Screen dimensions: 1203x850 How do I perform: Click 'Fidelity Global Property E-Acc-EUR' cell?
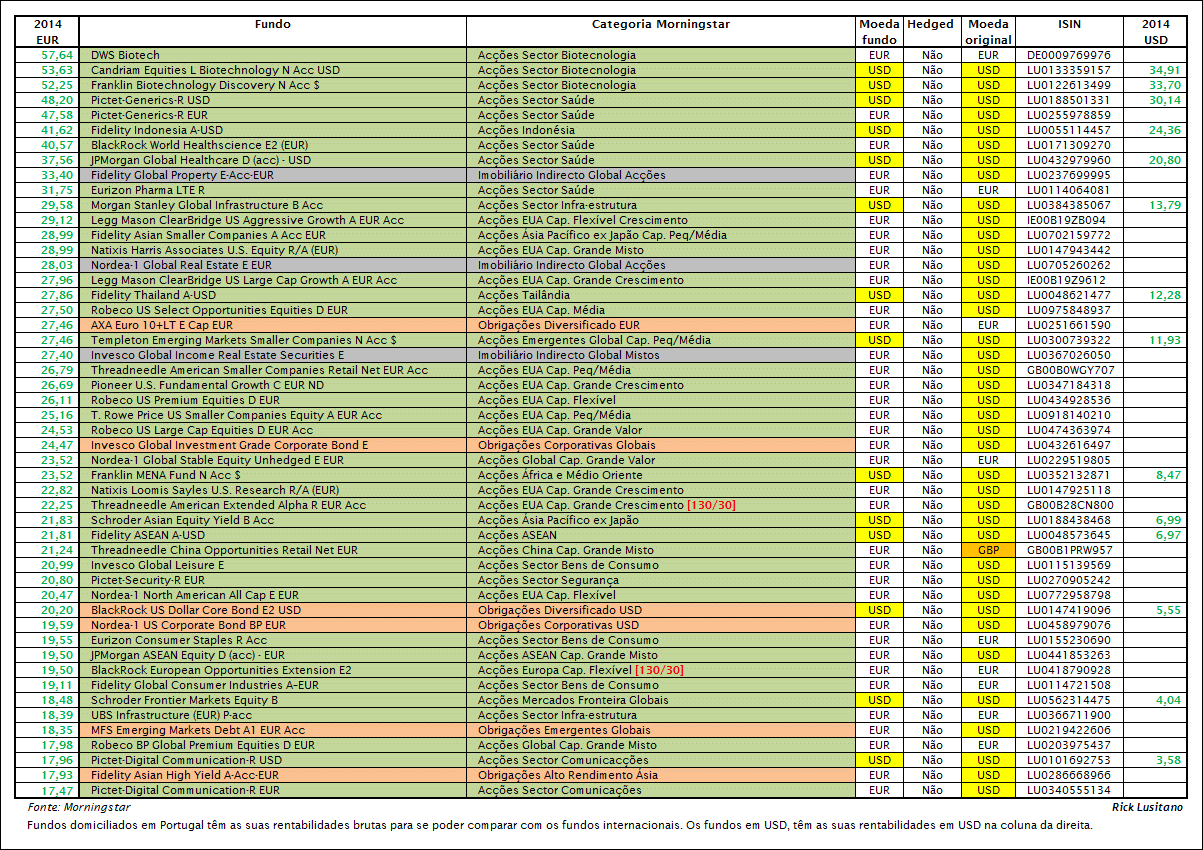point(273,175)
